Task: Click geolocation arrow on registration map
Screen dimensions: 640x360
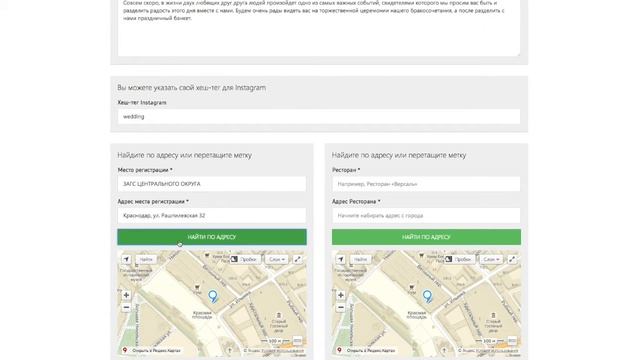Action: click(126, 259)
